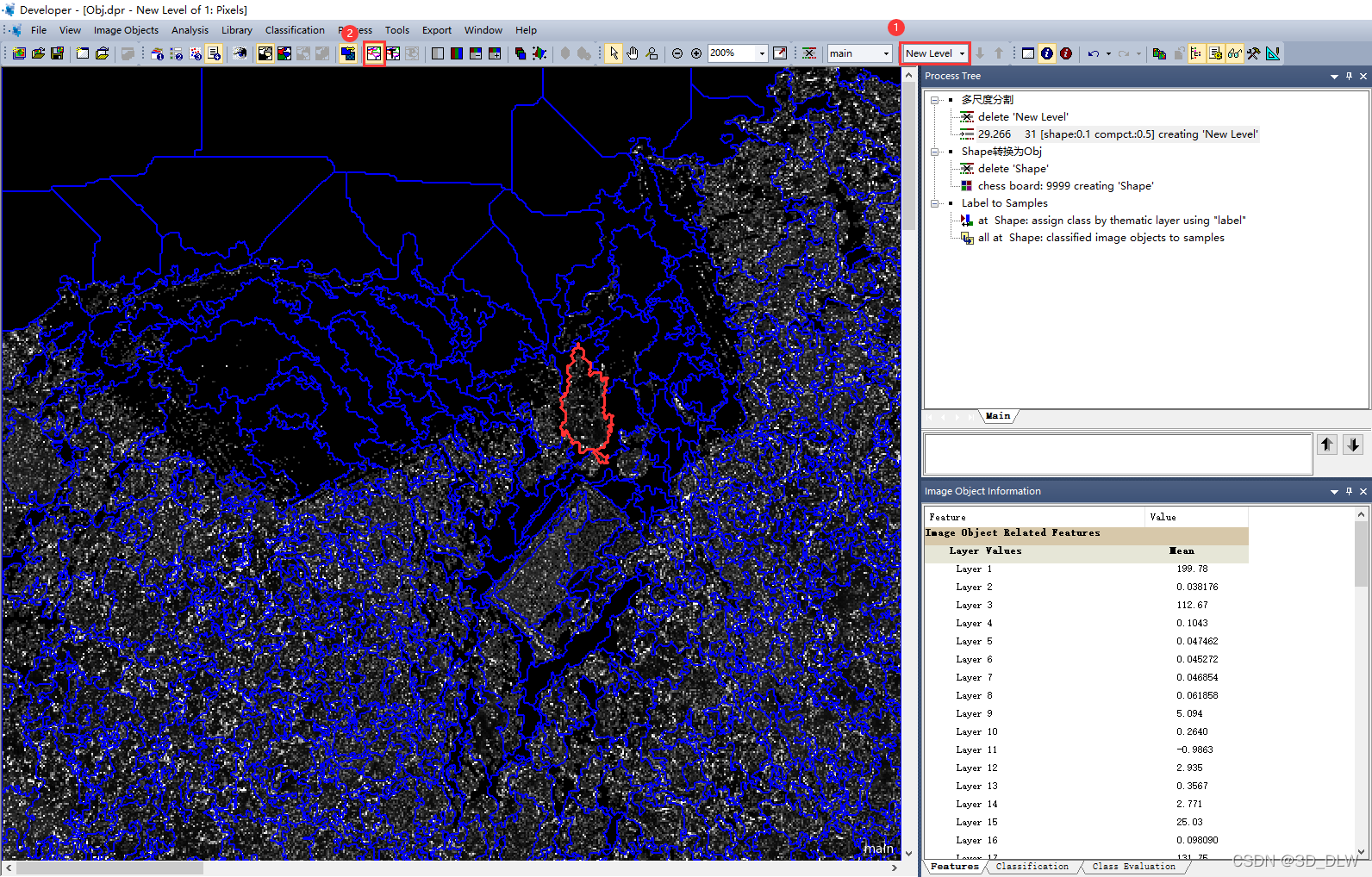Click the three-colour-band layer view icon
Viewport: 1372px width, 877px height.
457,53
